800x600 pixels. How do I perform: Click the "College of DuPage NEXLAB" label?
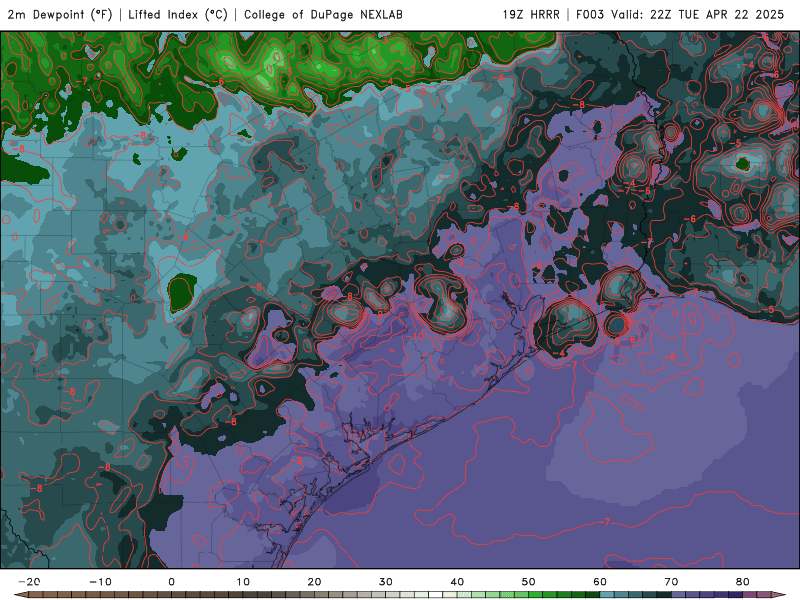323,15
